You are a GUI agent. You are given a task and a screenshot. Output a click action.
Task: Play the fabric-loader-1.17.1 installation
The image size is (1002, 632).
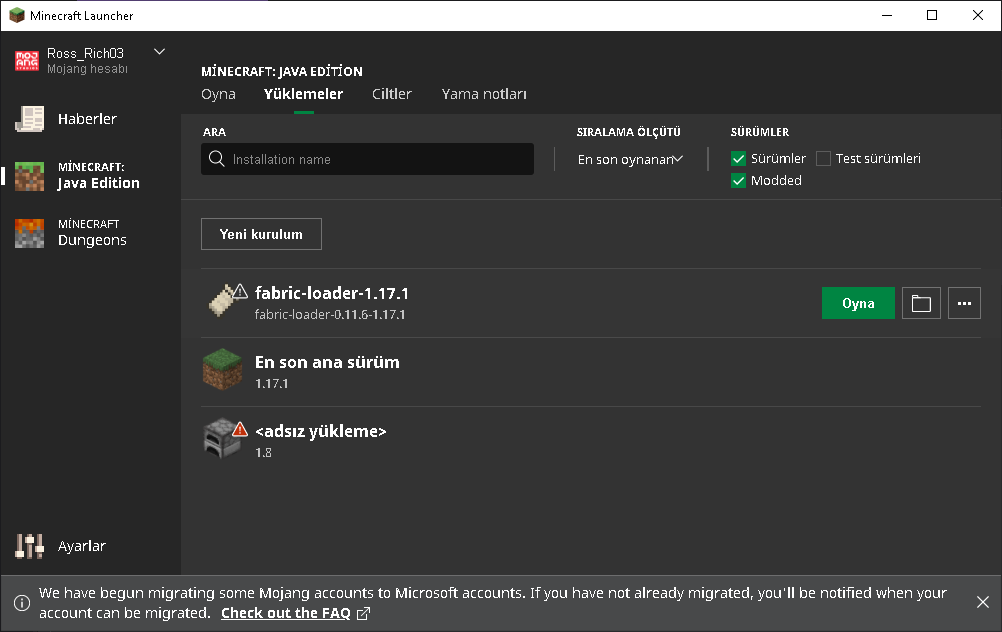coord(858,303)
